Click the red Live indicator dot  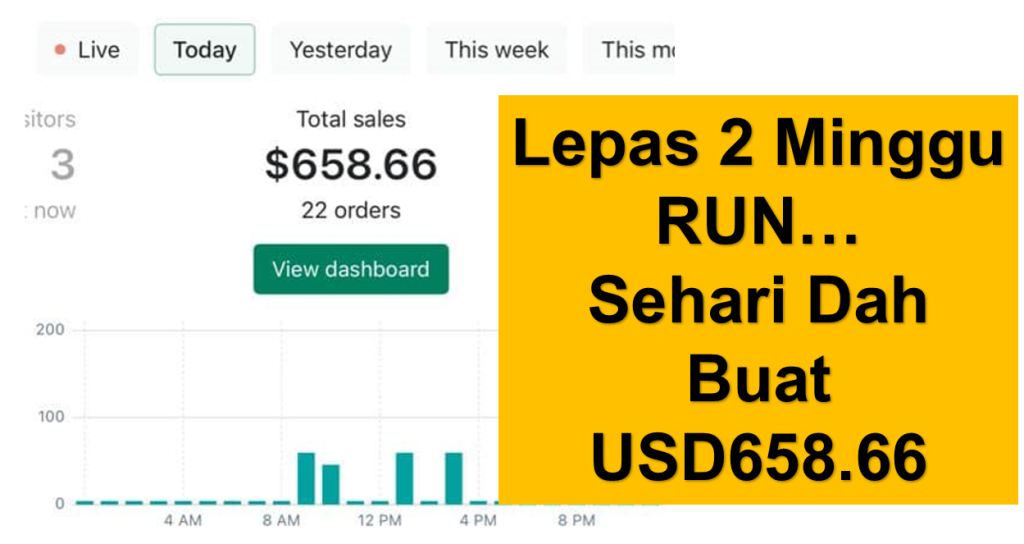coord(60,50)
